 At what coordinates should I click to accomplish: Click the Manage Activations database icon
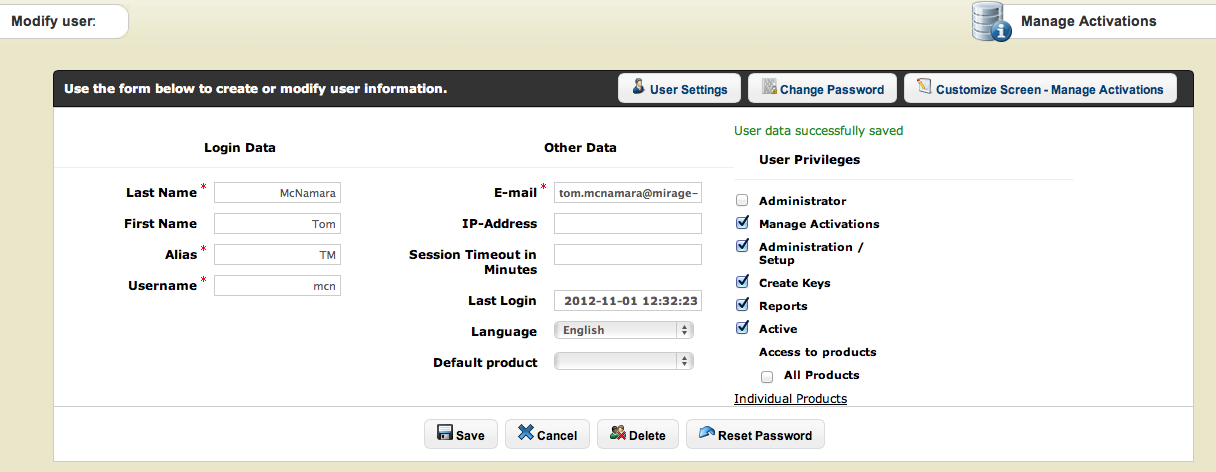(991, 22)
